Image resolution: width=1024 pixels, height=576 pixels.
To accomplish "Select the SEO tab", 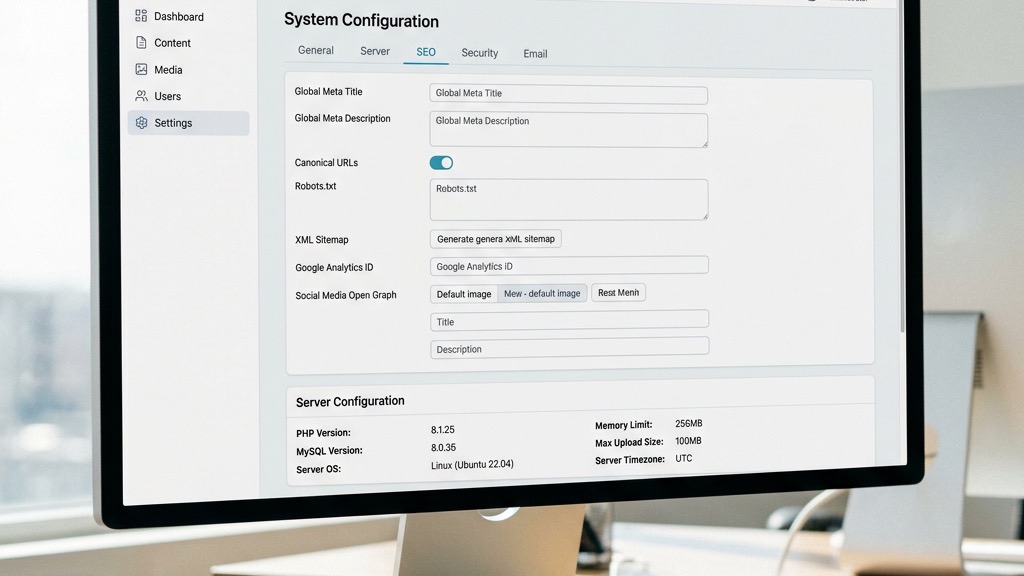I will point(424,51).
